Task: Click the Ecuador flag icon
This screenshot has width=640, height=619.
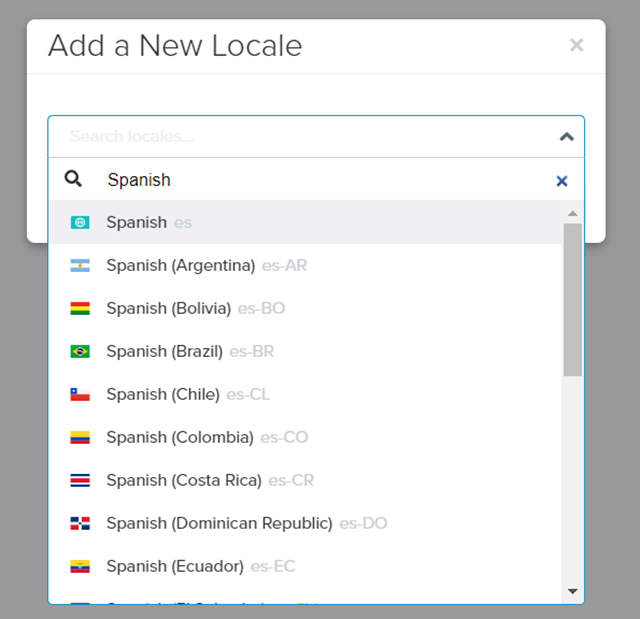Action: (80, 566)
